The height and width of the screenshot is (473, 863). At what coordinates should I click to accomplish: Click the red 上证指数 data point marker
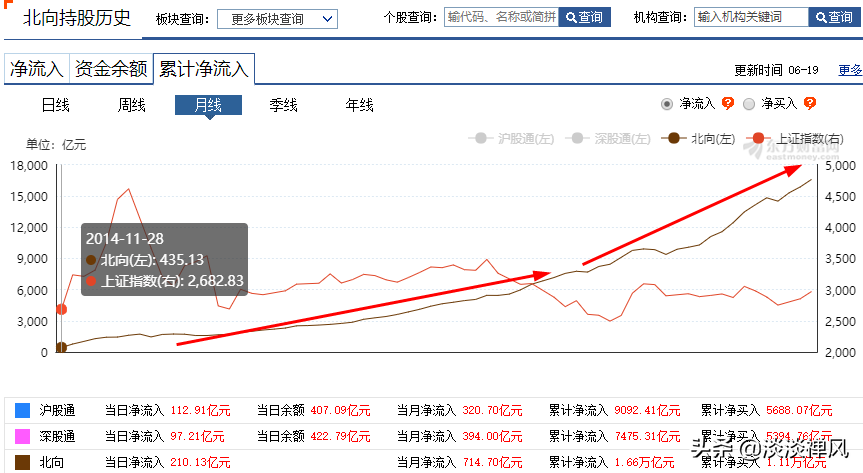pos(62,309)
